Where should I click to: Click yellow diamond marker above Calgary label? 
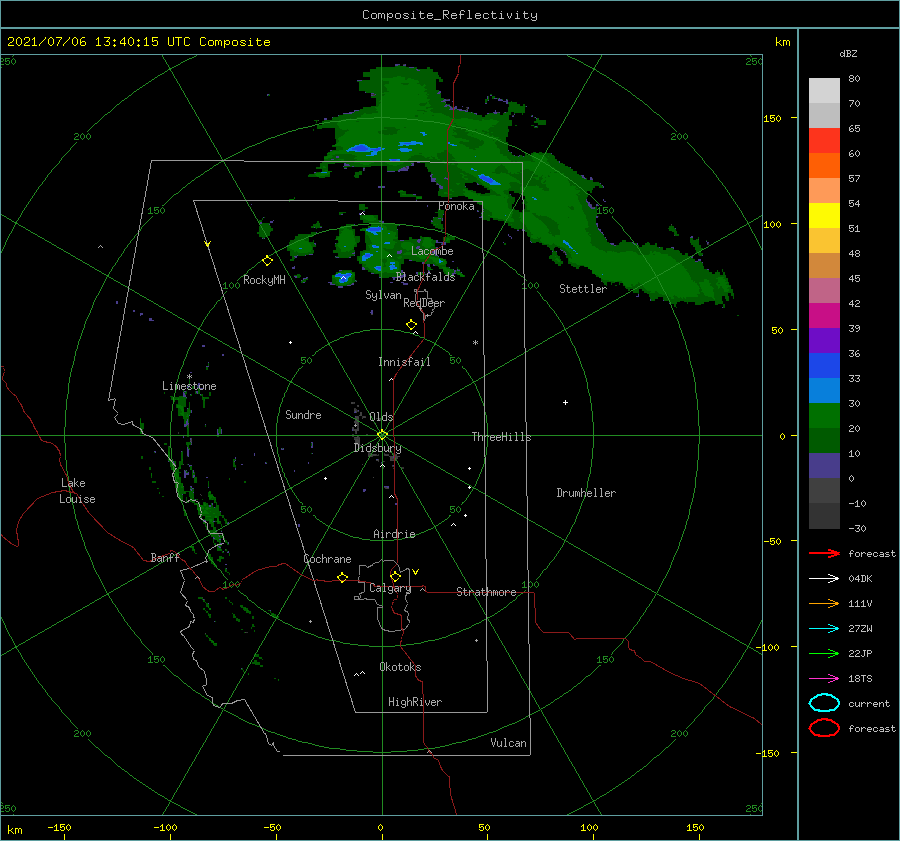(x=395, y=576)
